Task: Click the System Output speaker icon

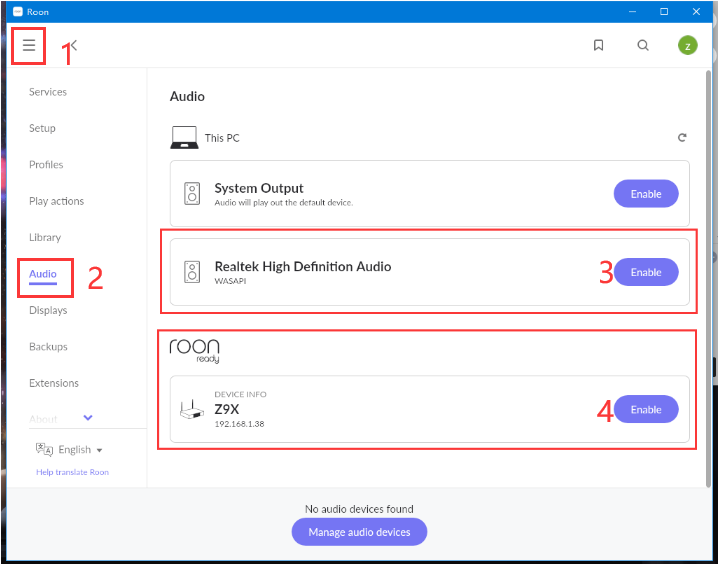Action: tap(192, 193)
